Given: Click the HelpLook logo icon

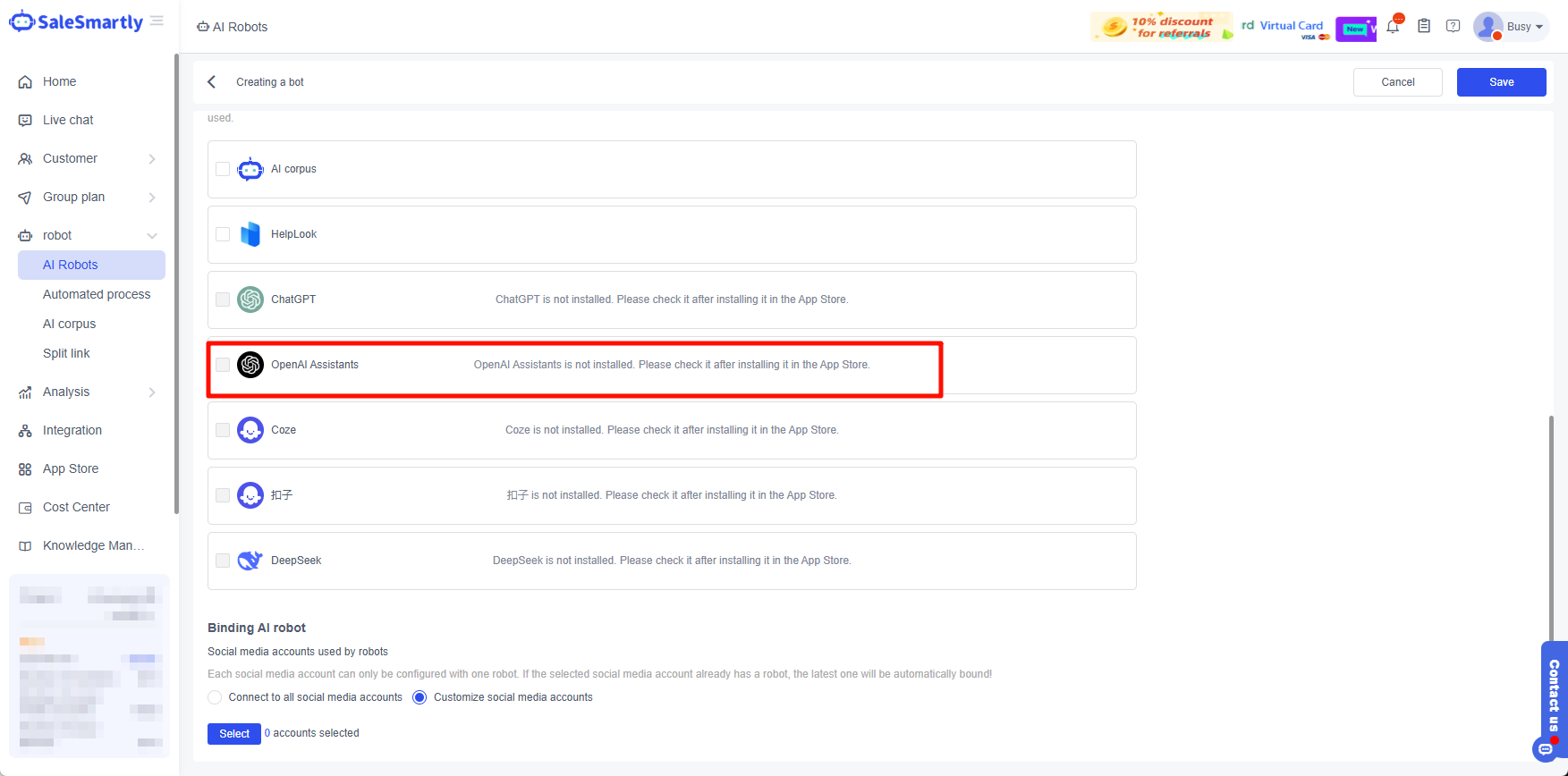Looking at the screenshot, I should (x=250, y=234).
